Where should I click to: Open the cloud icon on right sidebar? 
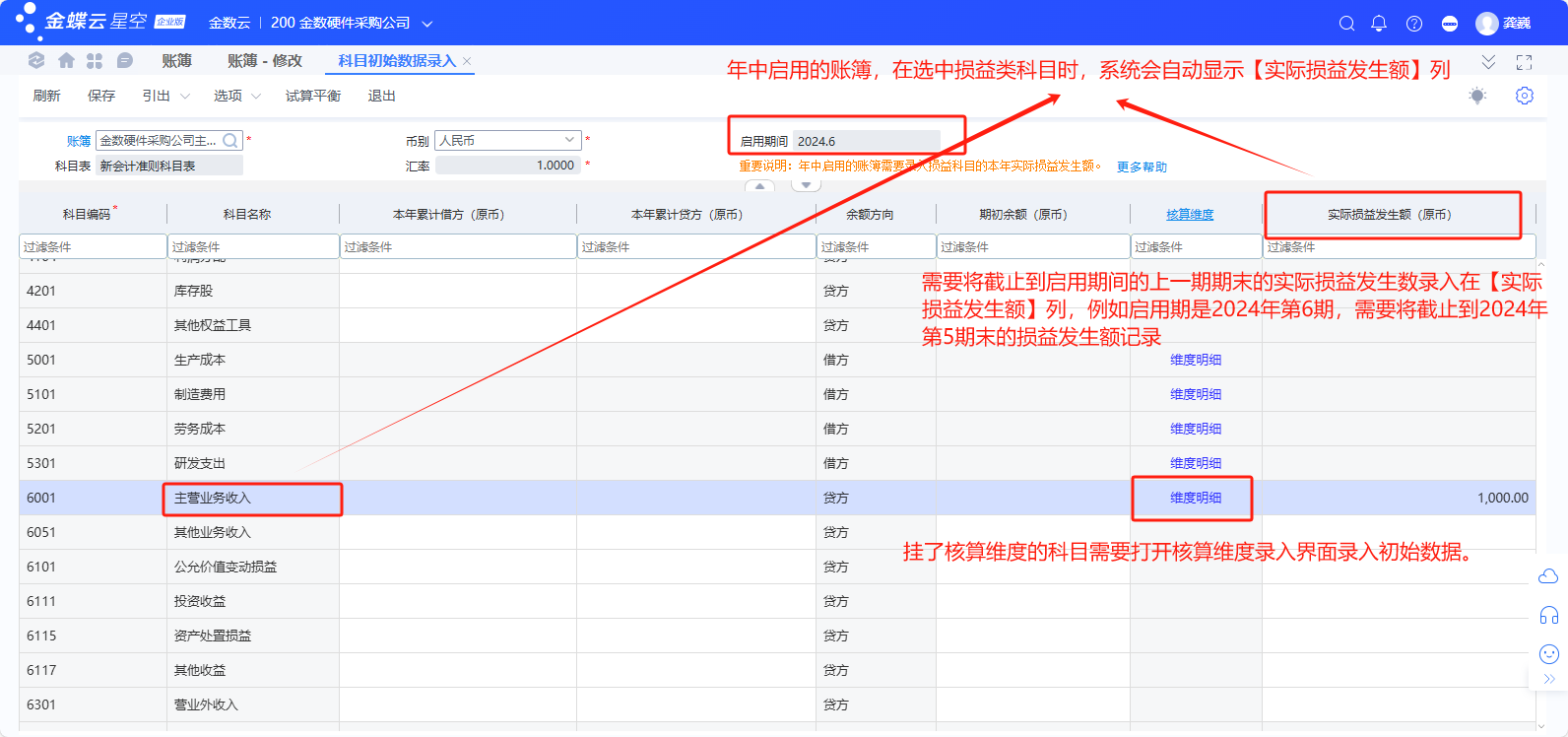(1548, 576)
